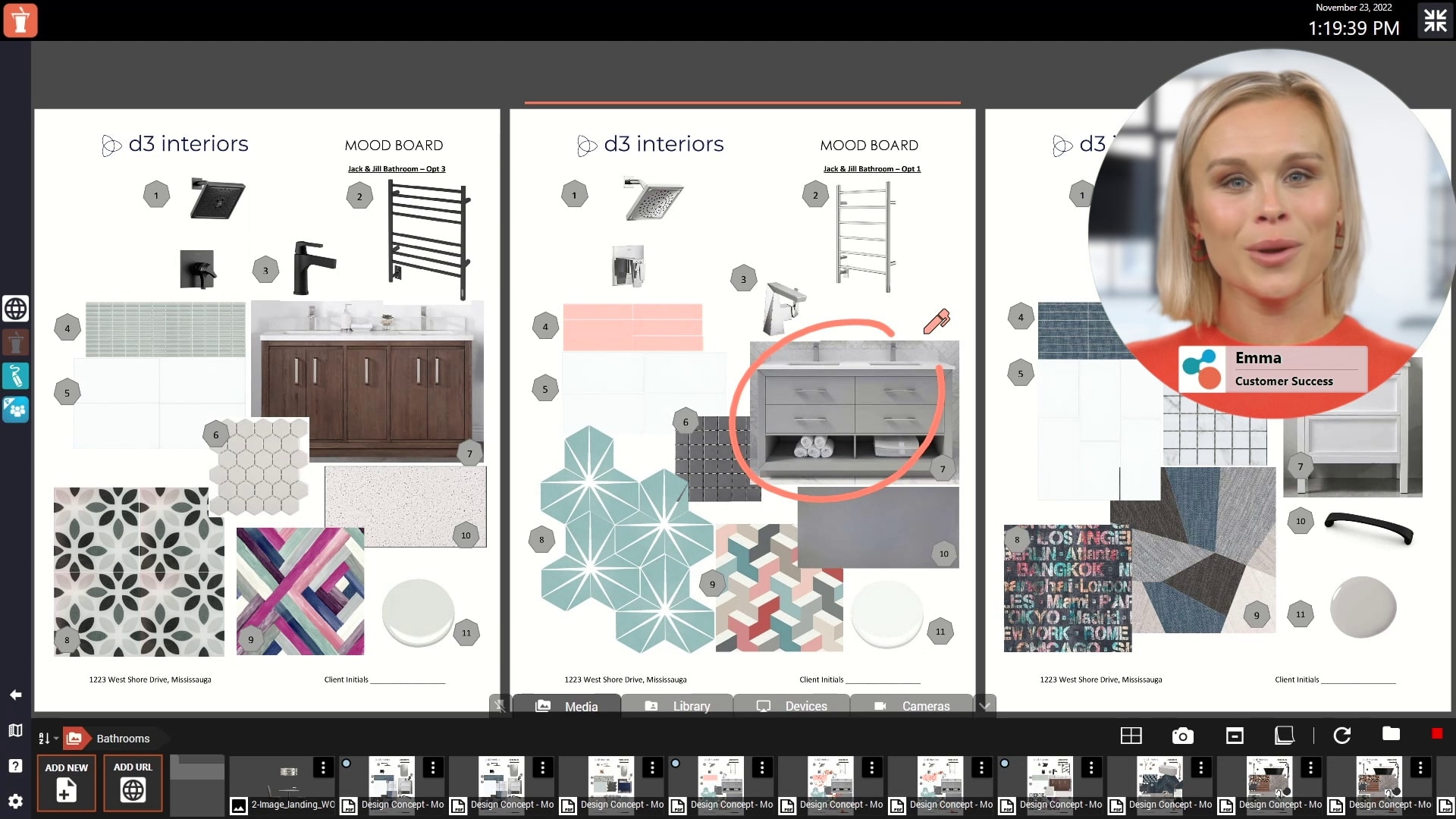Stop recording using the red square
This screenshot has height=819, width=1456.
(x=1438, y=733)
